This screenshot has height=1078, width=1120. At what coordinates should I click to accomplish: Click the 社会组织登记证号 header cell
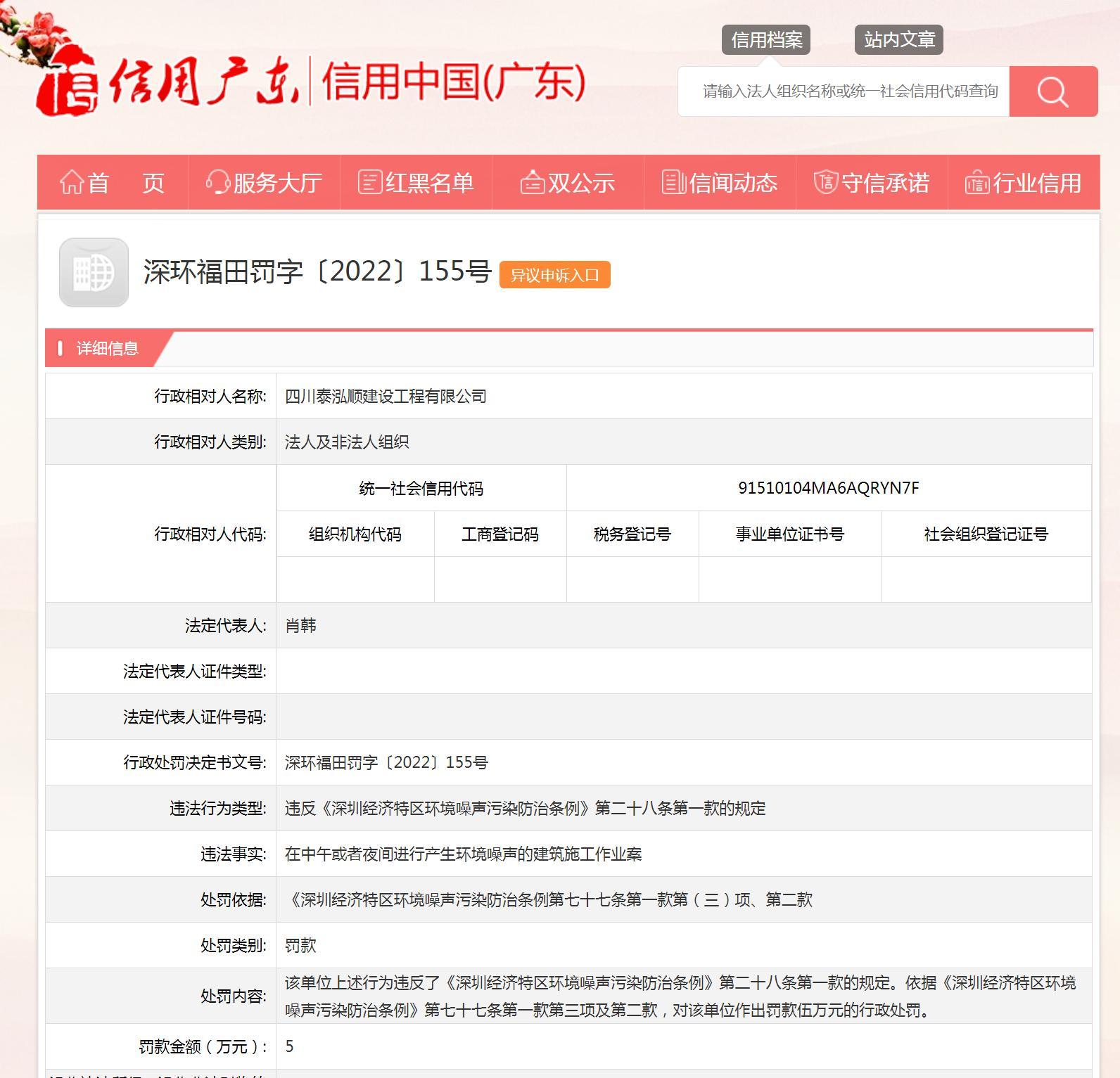click(986, 534)
